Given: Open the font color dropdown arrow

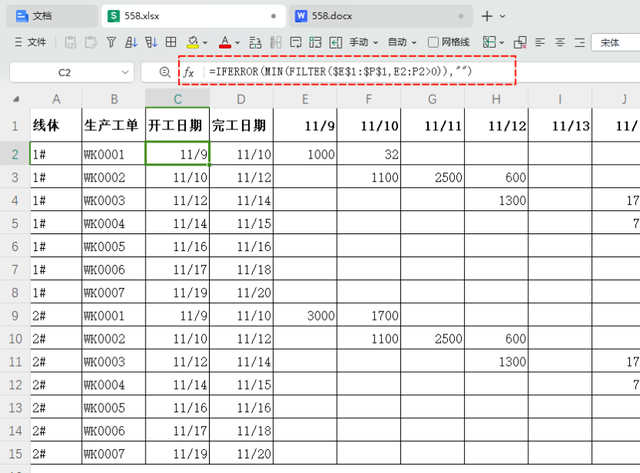Looking at the screenshot, I should click(x=237, y=42).
